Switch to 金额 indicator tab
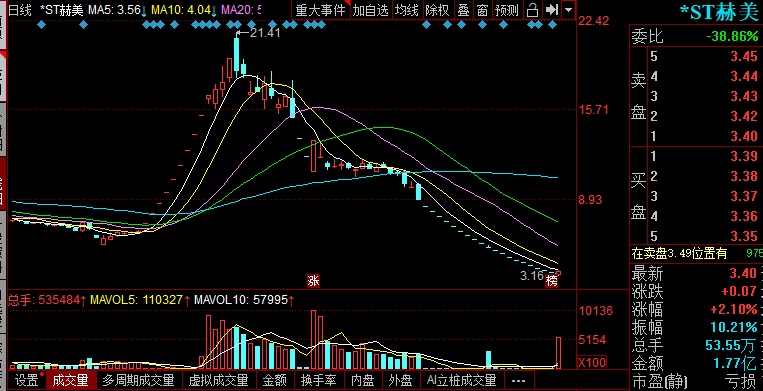The width and height of the screenshot is (763, 391). 275,380
